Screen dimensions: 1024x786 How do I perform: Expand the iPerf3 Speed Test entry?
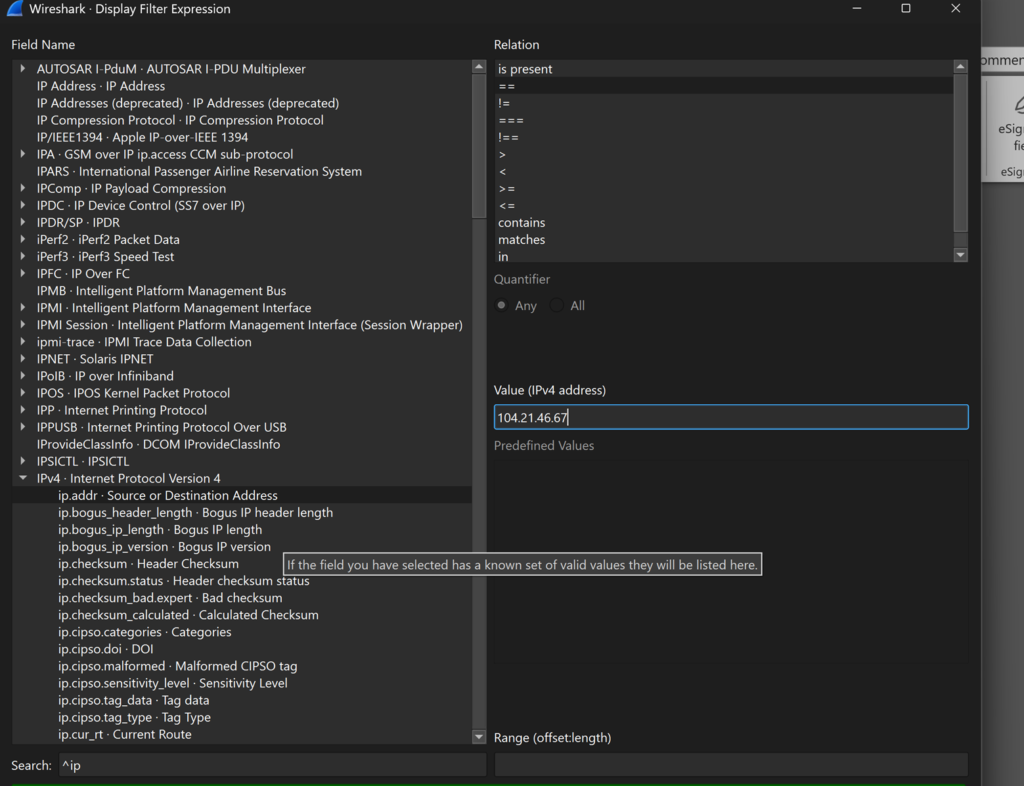pyautogui.click(x=23, y=257)
